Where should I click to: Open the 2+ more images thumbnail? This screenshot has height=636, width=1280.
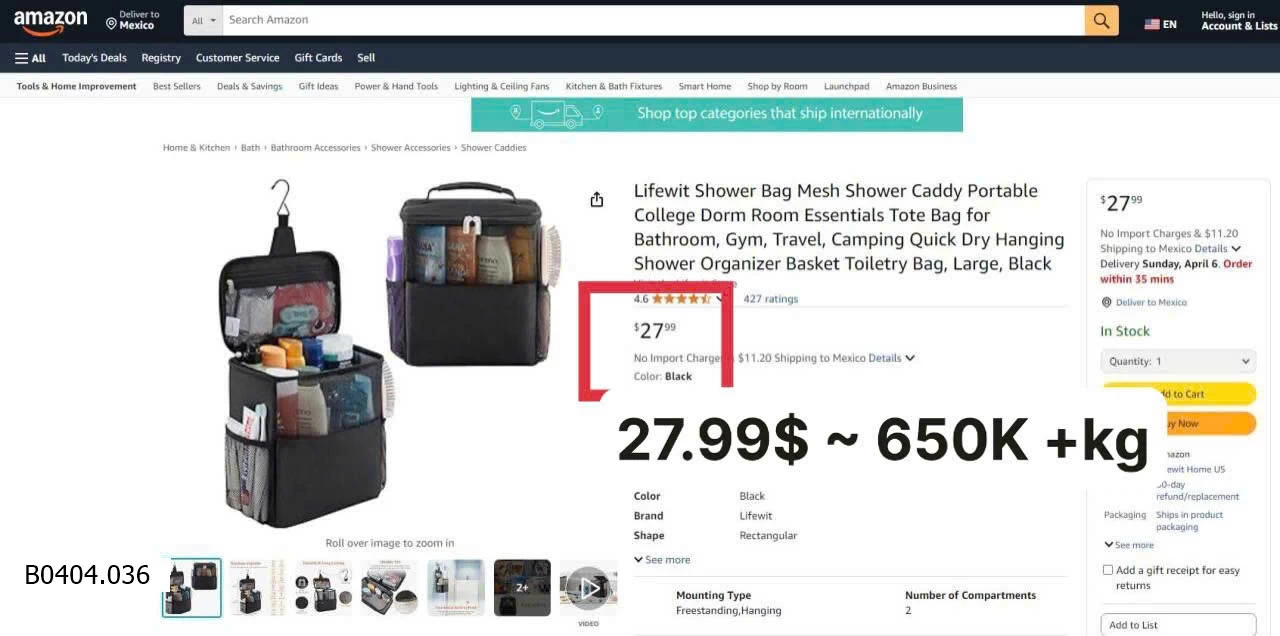click(522, 588)
